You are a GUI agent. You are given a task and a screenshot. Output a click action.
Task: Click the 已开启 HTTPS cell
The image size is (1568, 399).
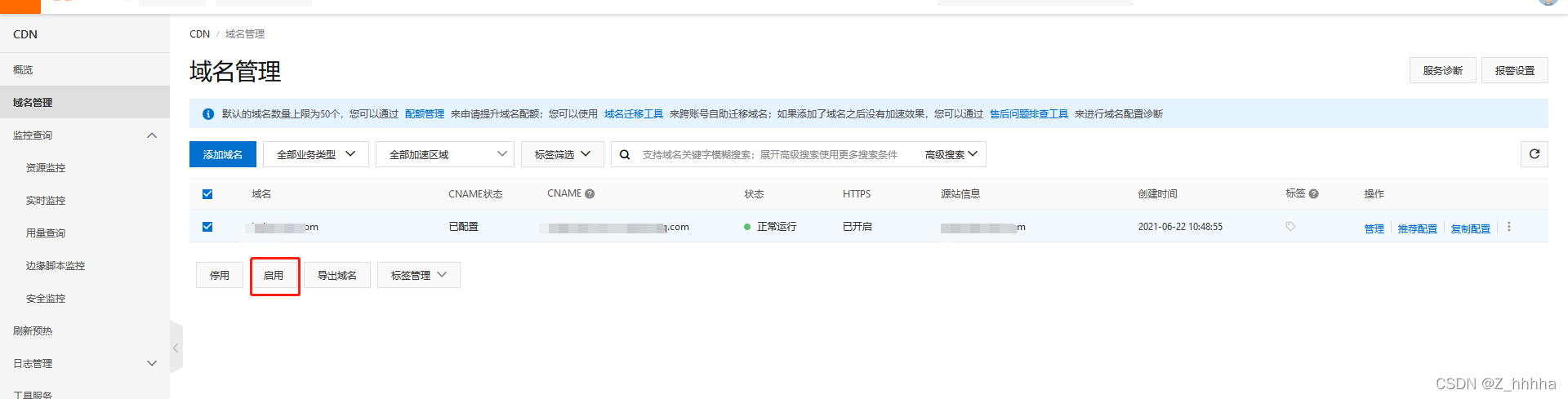click(857, 227)
